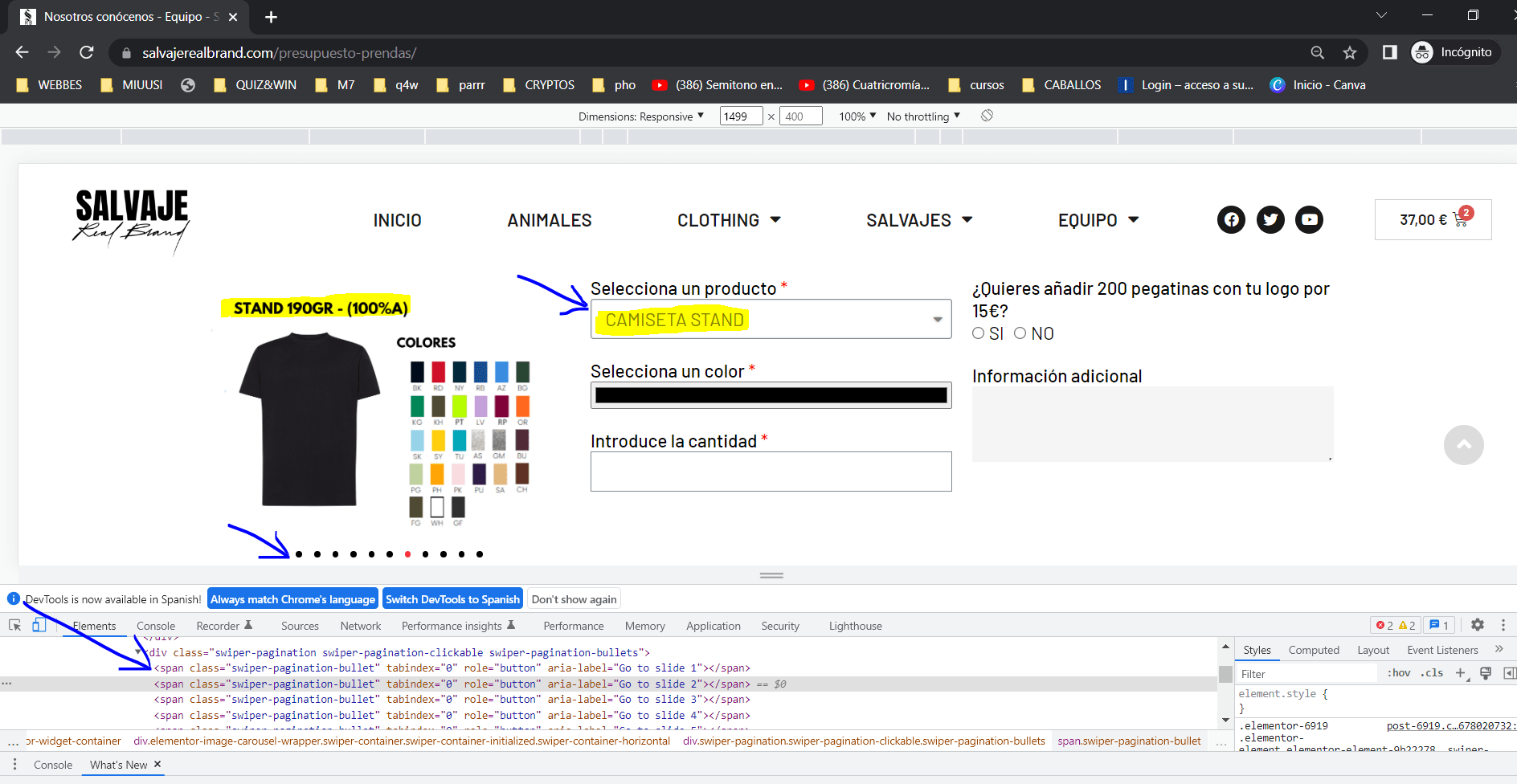1517x784 pixels.
Task: Open the Semitono YouTube bookmark
Action: click(x=718, y=85)
